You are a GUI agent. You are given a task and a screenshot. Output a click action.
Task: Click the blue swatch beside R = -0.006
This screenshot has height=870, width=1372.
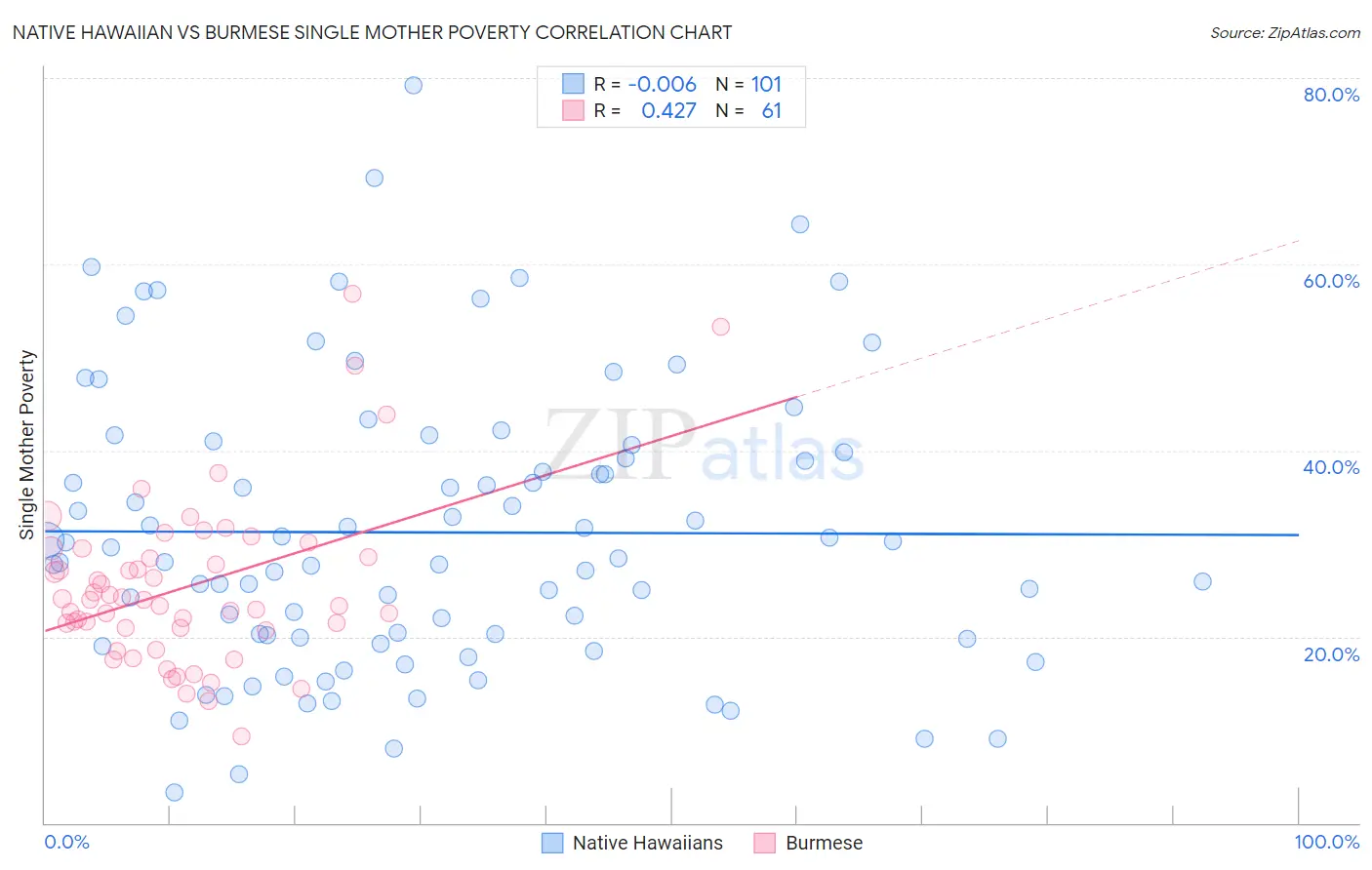point(573,84)
